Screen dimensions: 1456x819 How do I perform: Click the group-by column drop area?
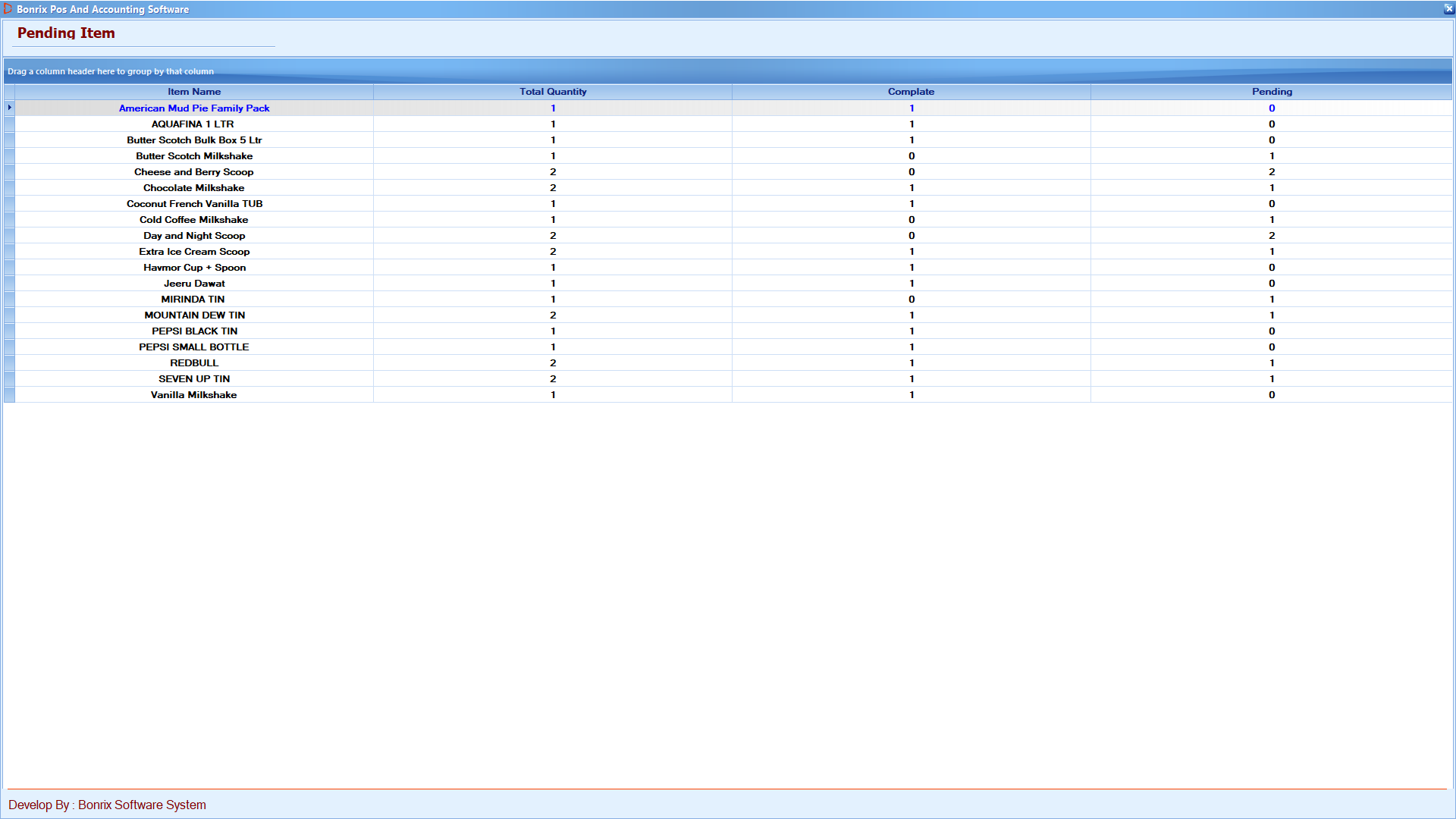coord(111,71)
